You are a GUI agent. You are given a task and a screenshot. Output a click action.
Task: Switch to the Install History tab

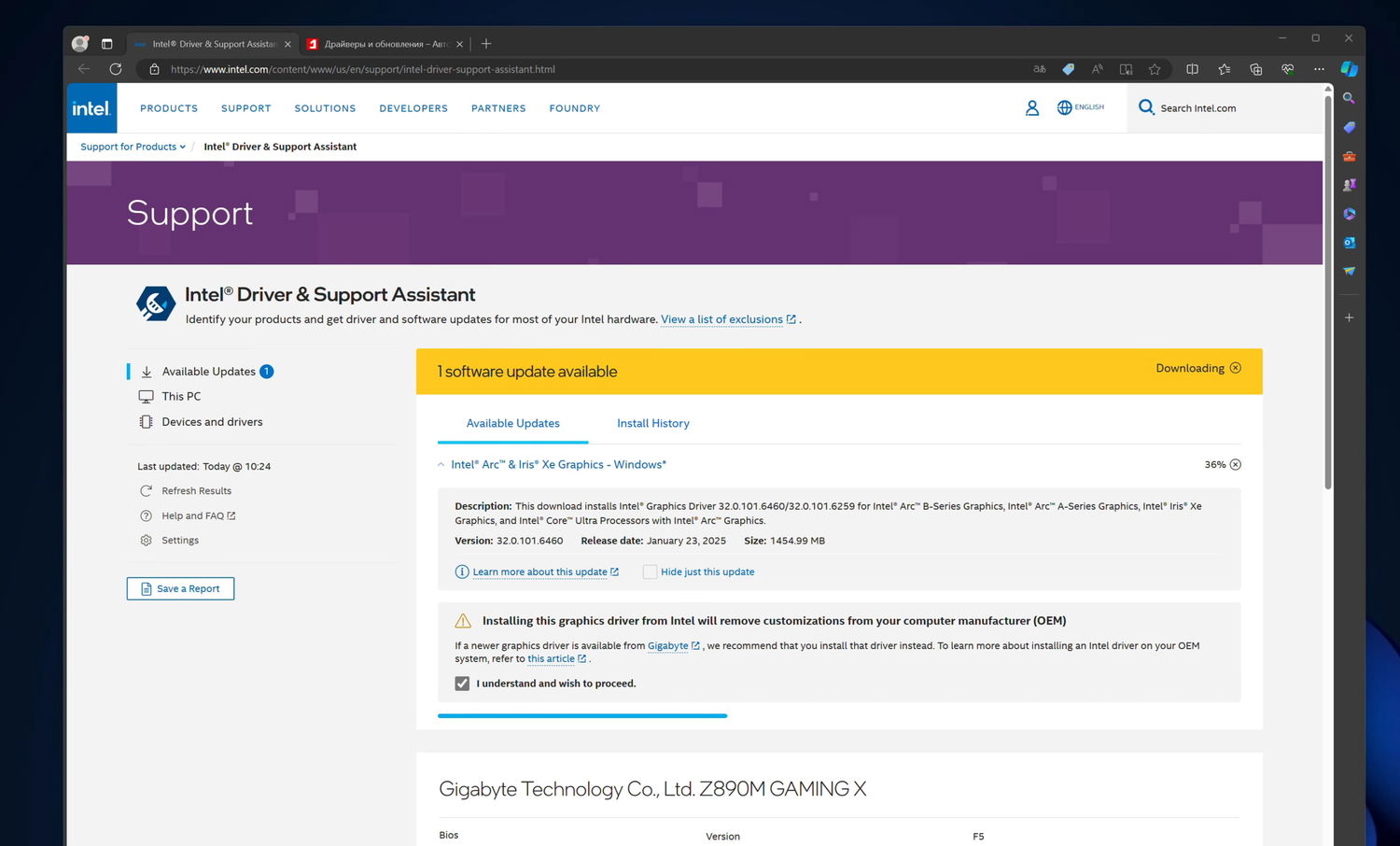click(653, 423)
